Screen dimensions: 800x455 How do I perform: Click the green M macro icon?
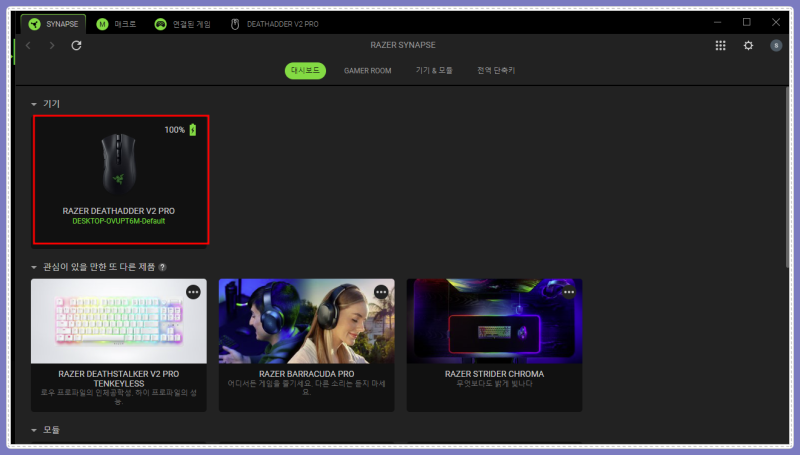coord(102,24)
